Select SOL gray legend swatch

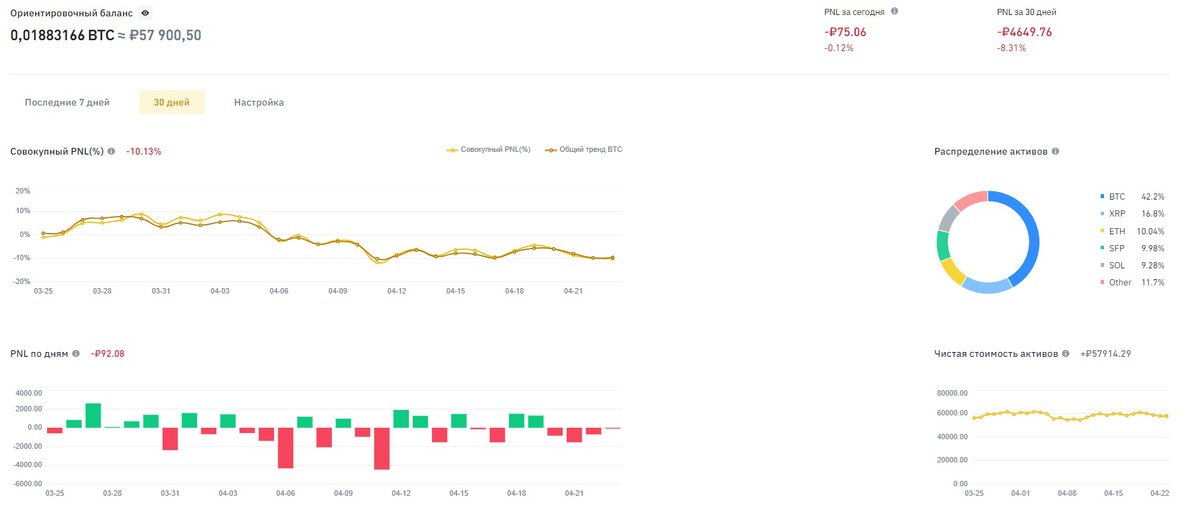(x=1102, y=265)
